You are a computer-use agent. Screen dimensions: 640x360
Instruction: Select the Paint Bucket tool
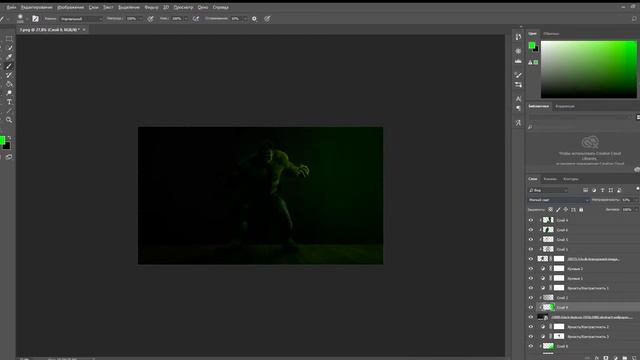pos(9,84)
